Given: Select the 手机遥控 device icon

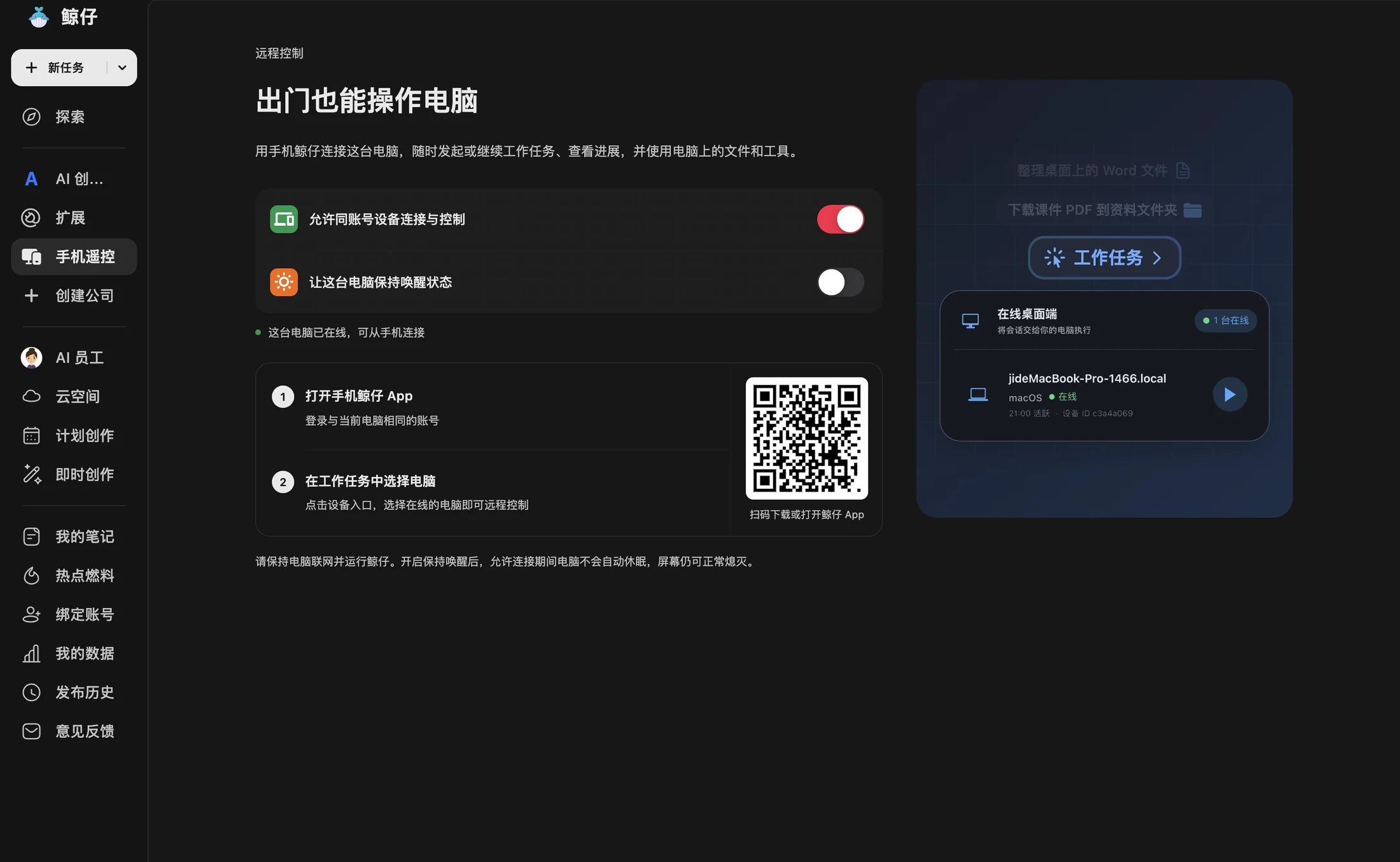Looking at the screenshot, I should 31,257.
